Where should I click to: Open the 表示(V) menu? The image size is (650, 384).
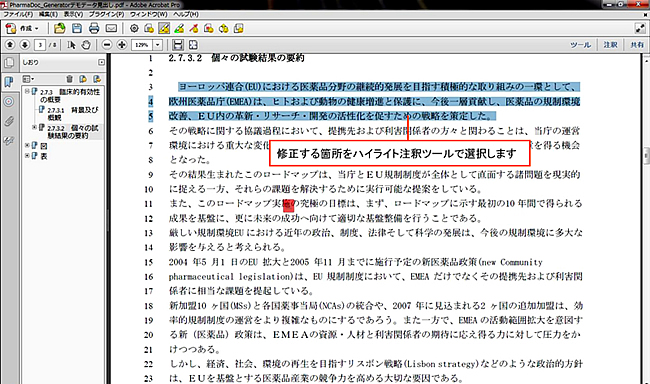point(73,14)
